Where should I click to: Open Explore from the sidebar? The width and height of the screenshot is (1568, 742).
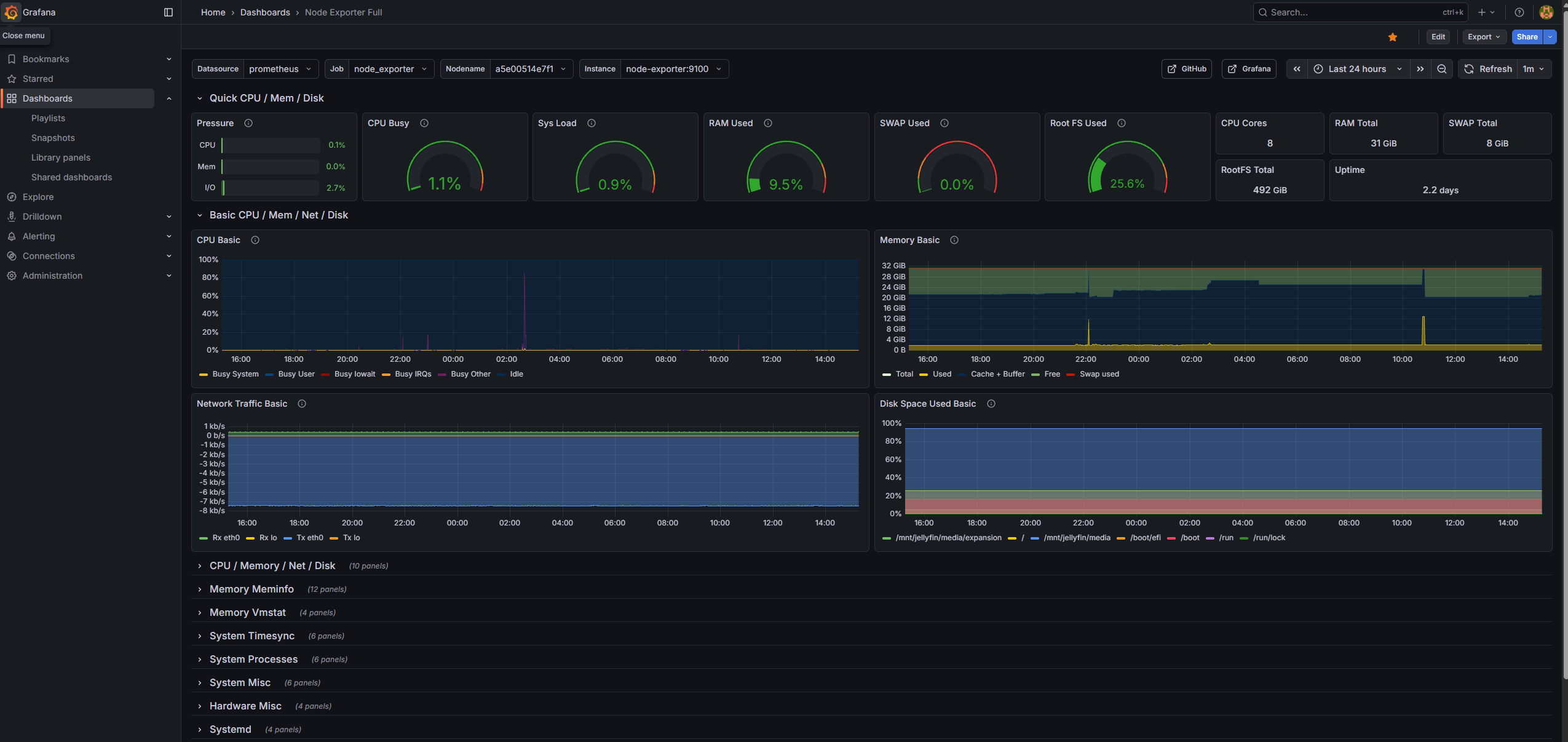pos(38,197)
